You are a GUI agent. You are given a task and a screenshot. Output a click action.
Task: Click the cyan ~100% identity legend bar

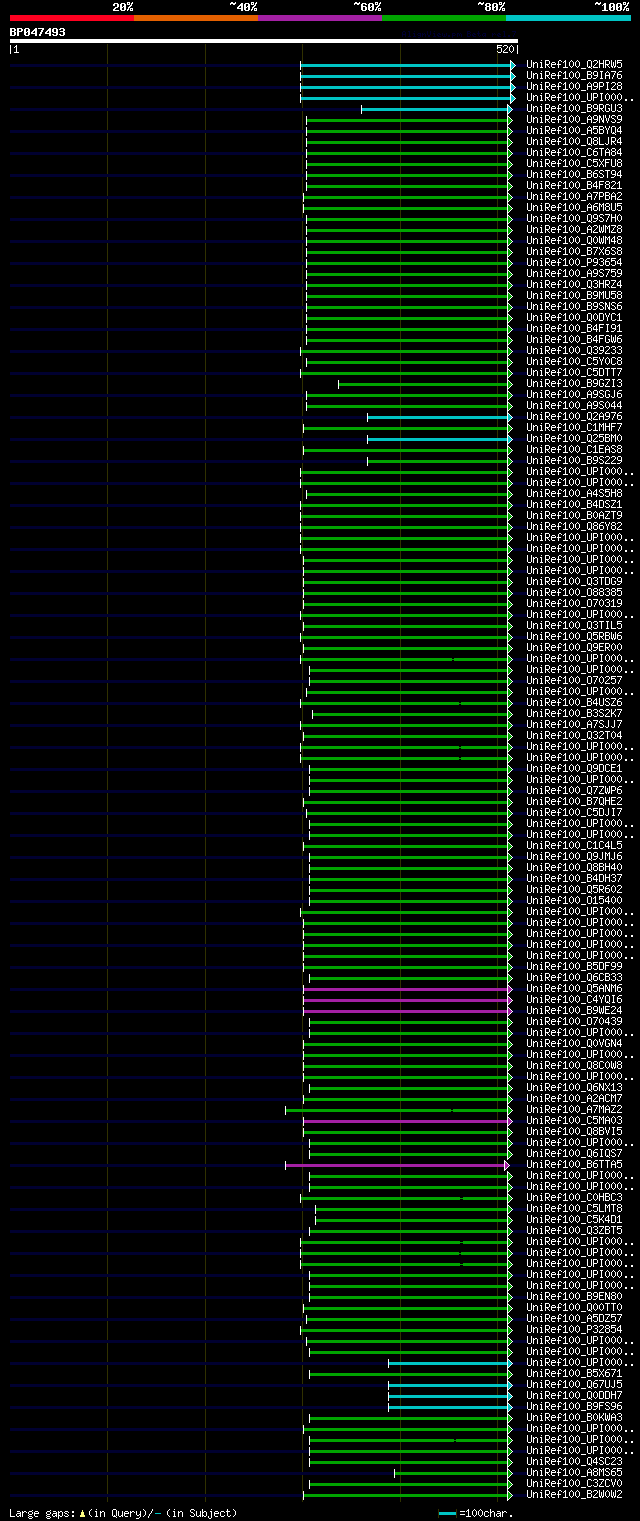tap(568, 18)
